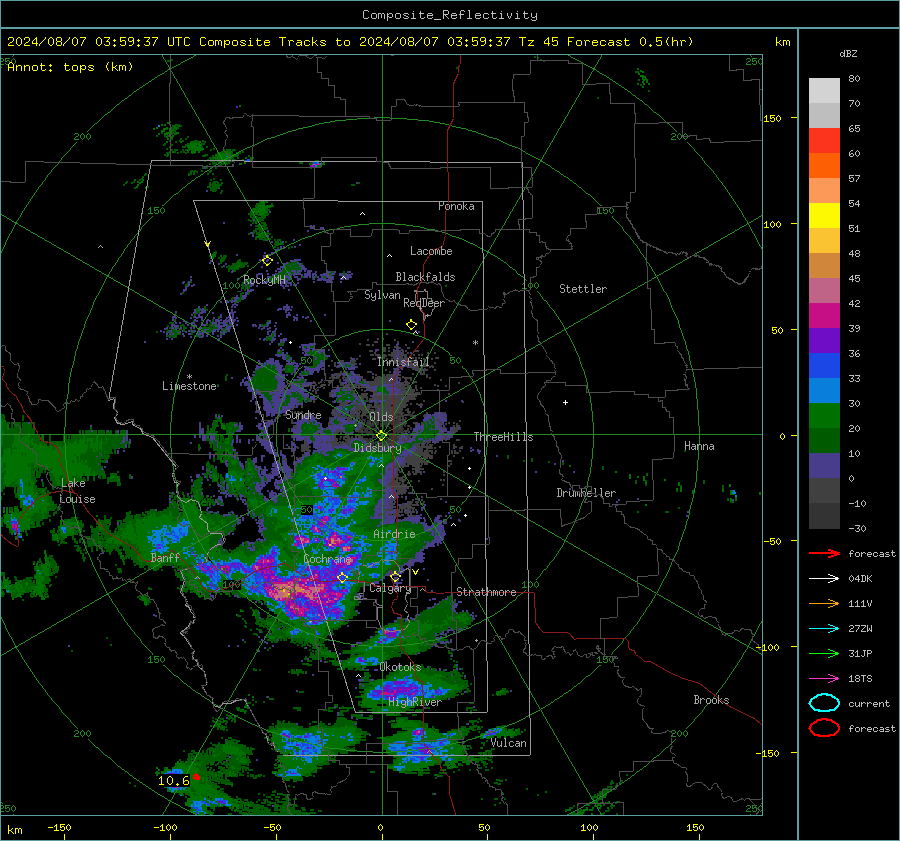Select the purple 39-36 dBZ swatch
The image size is (900, 841).
pos(824,340)
